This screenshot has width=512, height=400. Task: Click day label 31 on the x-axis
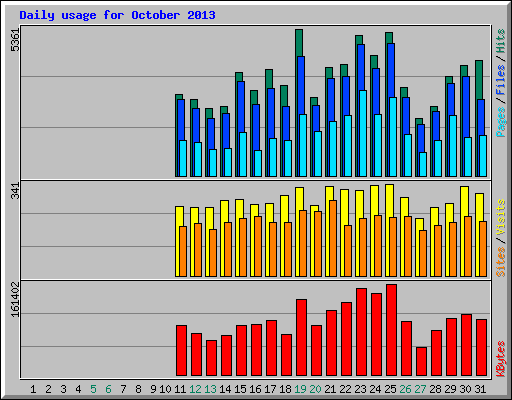[480, 389]
